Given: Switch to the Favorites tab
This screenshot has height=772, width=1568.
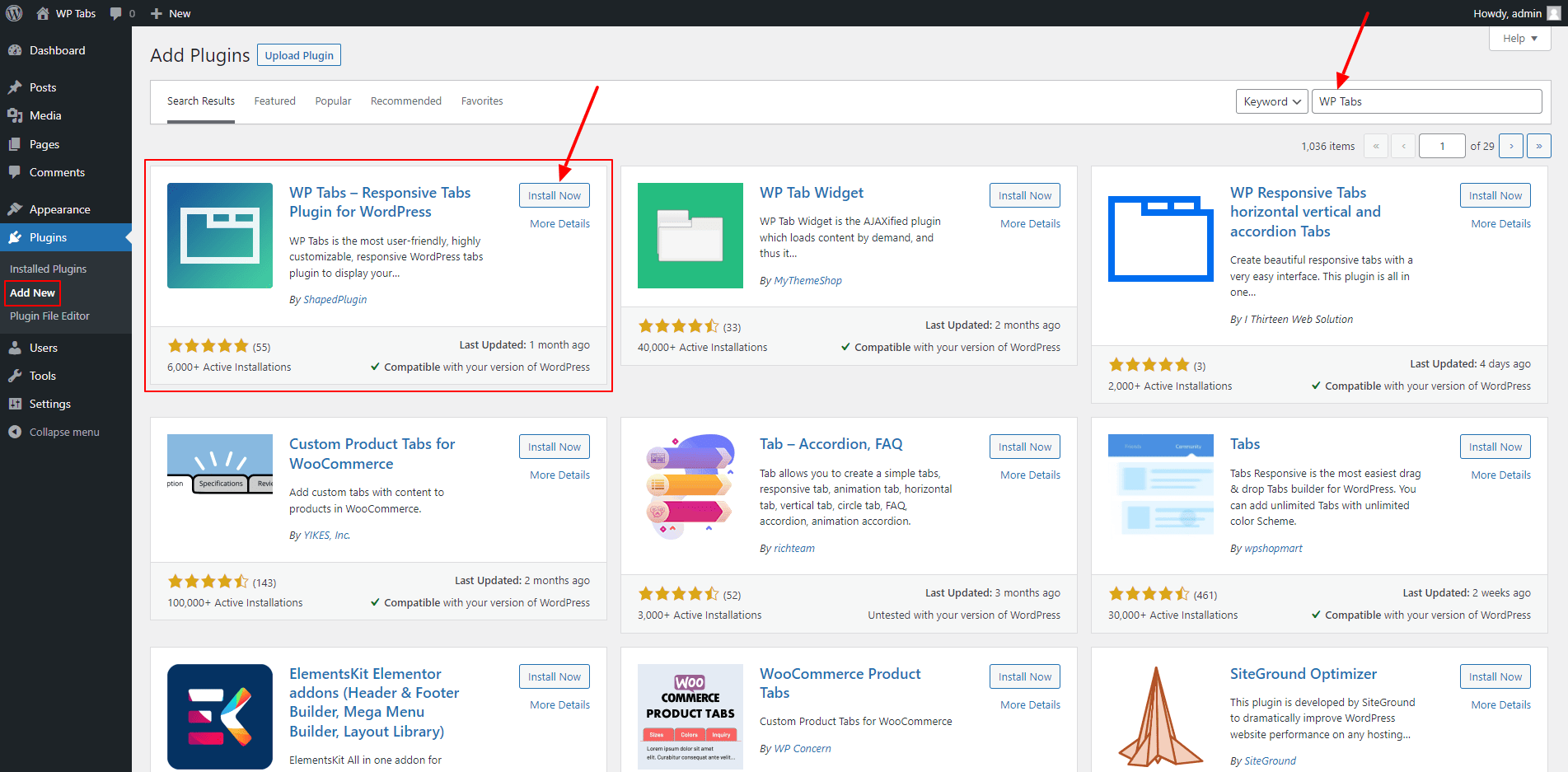Looking at the screenshot, I should point(482,101).
